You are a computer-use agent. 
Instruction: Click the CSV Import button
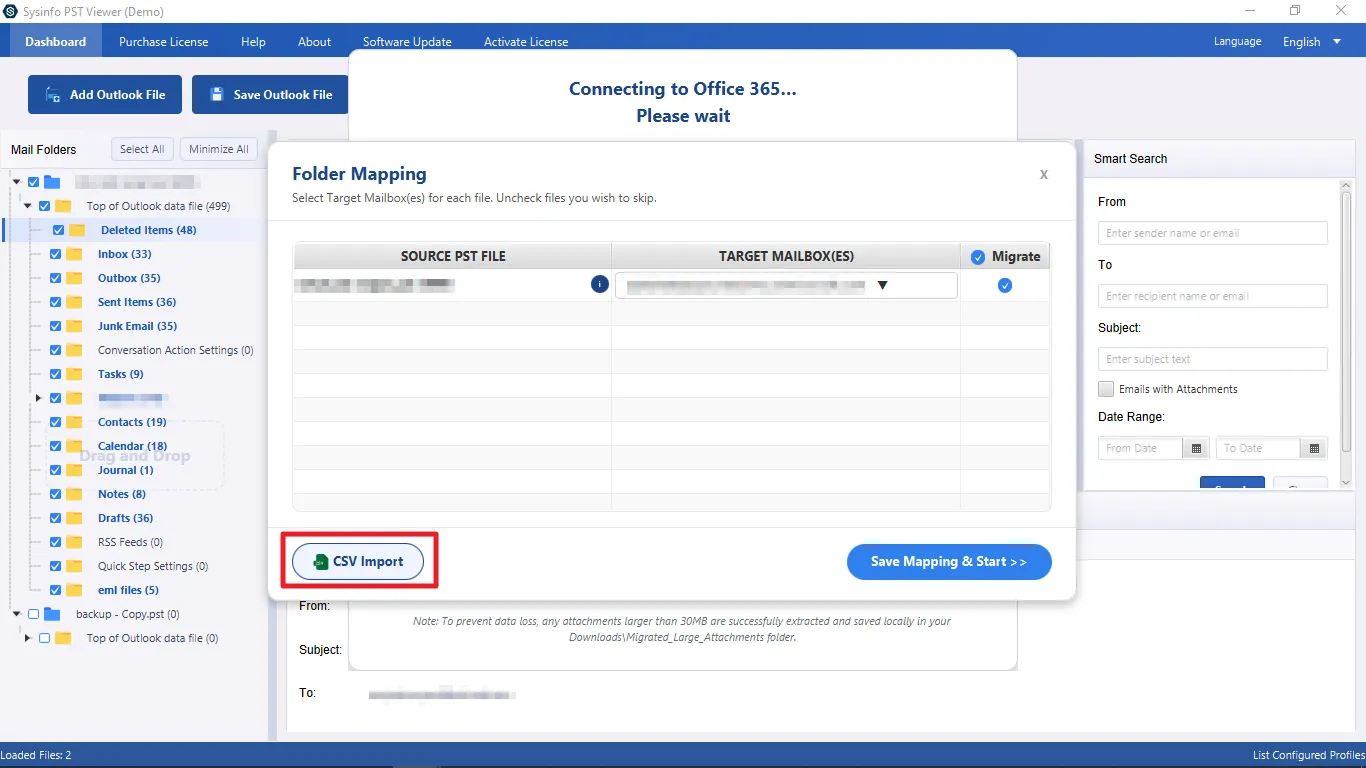(358, 562)
